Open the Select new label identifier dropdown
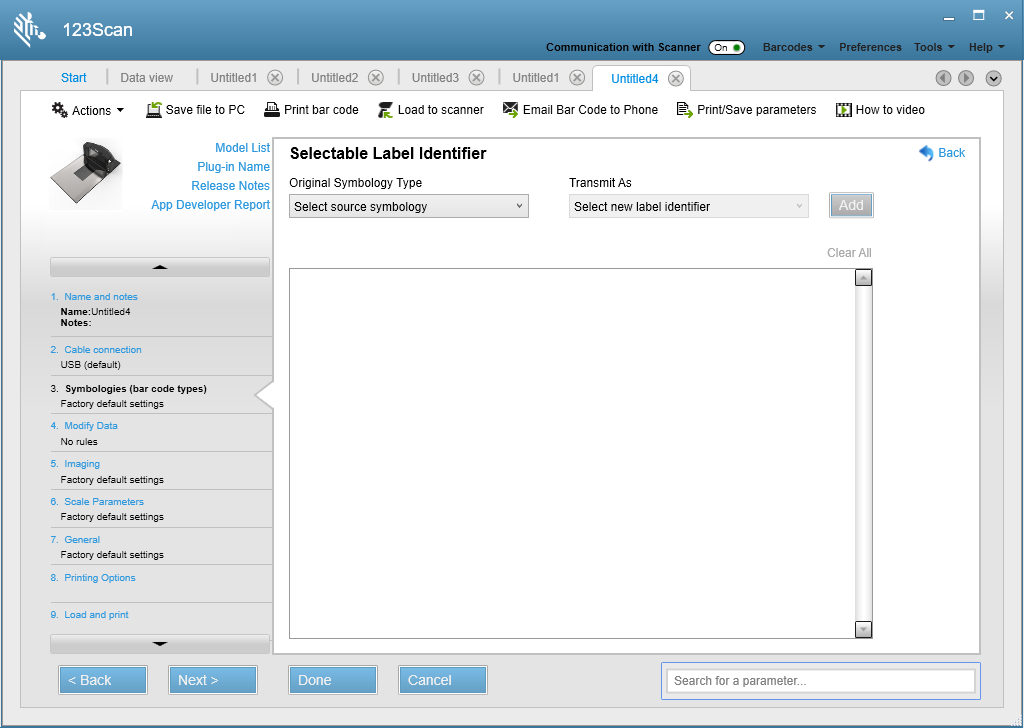1024x728 pixels. tap(688, 205)
